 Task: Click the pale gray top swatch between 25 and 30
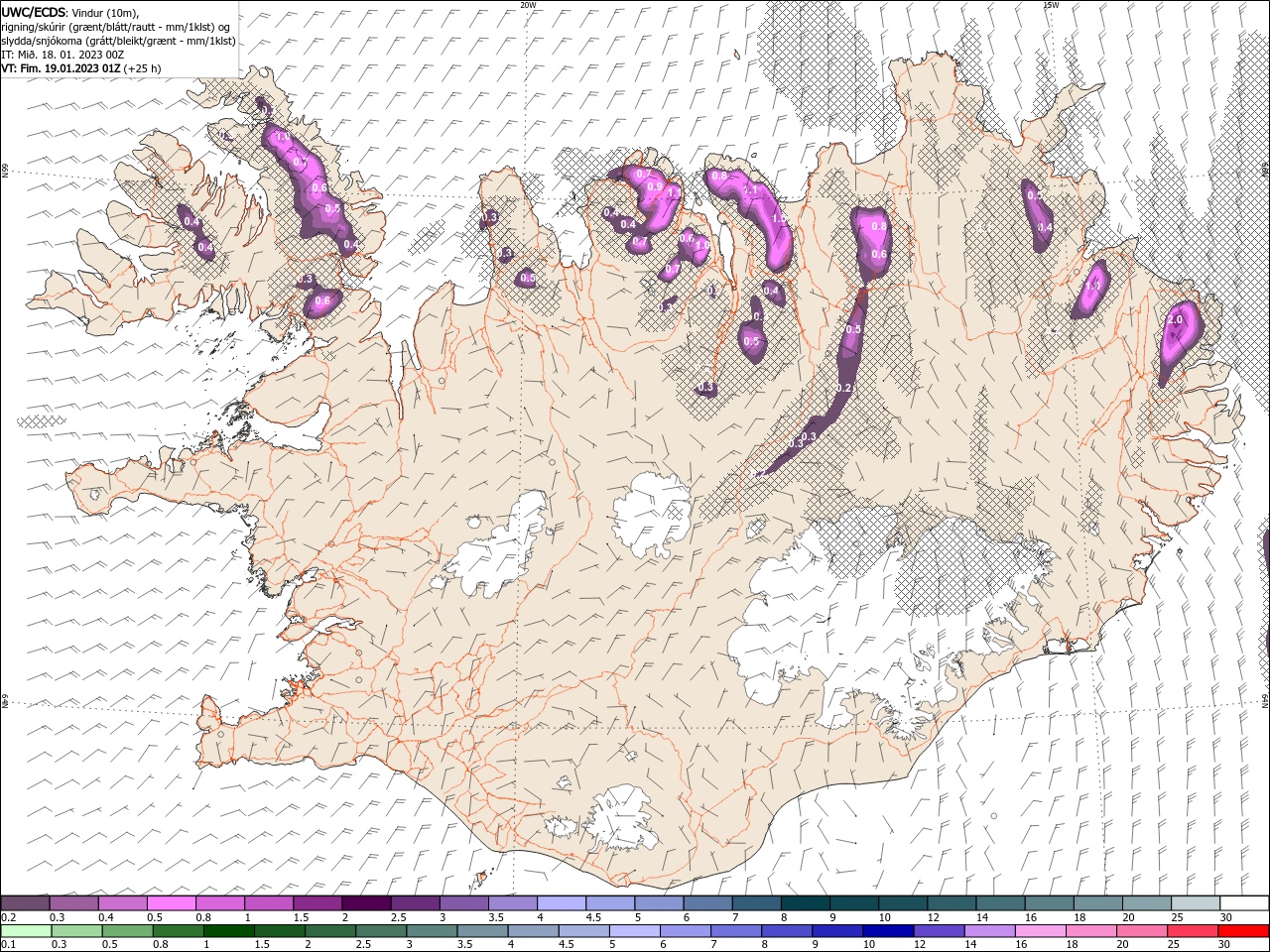pos(1194,903)
